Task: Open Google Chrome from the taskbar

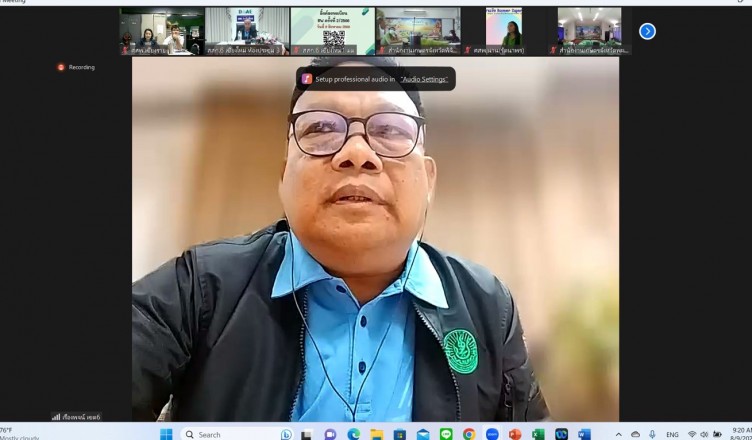Action: pyautogui.click(x=469, y=434)
